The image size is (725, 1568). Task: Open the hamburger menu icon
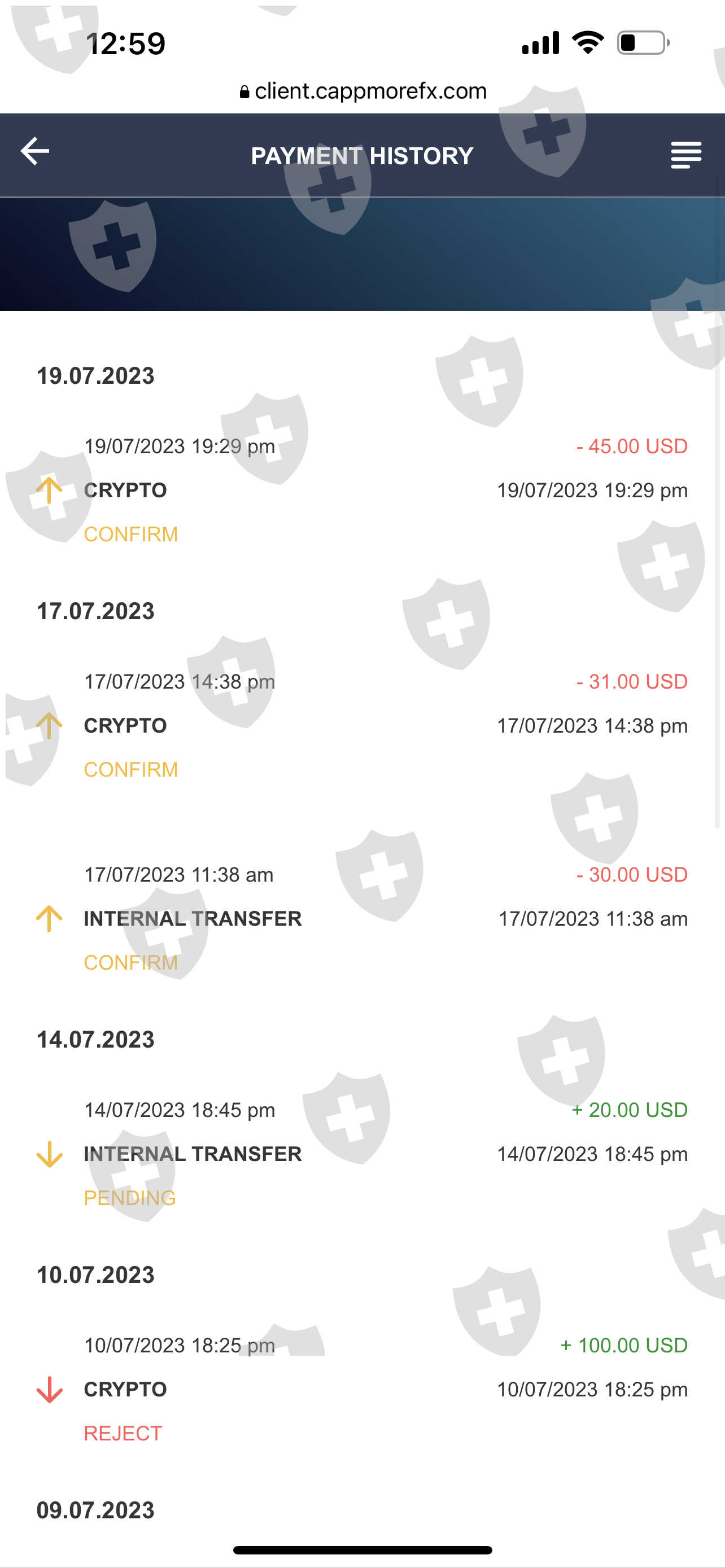pos(685,155)
